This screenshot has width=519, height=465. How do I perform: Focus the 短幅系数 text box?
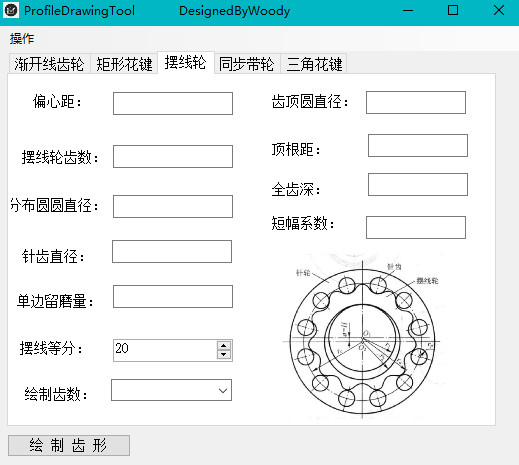point(416,227)
